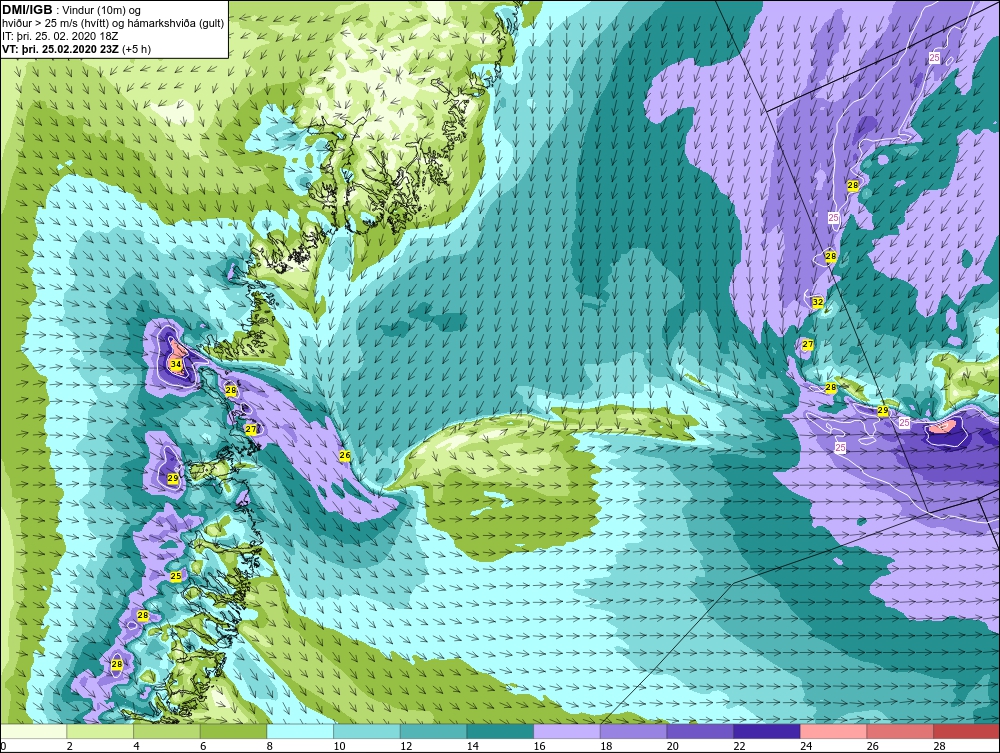Select the red legend swatch above 28 m/s
Image resolution: width=1000 pixels, height=753 pixels.
[x=966, y=731]
